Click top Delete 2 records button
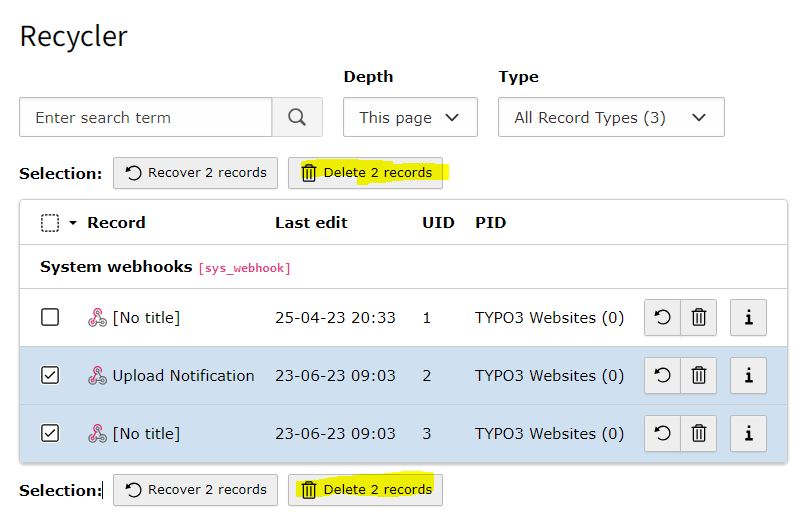The width and height of the screenshot is (808, 526). click(x=366, y=173)
